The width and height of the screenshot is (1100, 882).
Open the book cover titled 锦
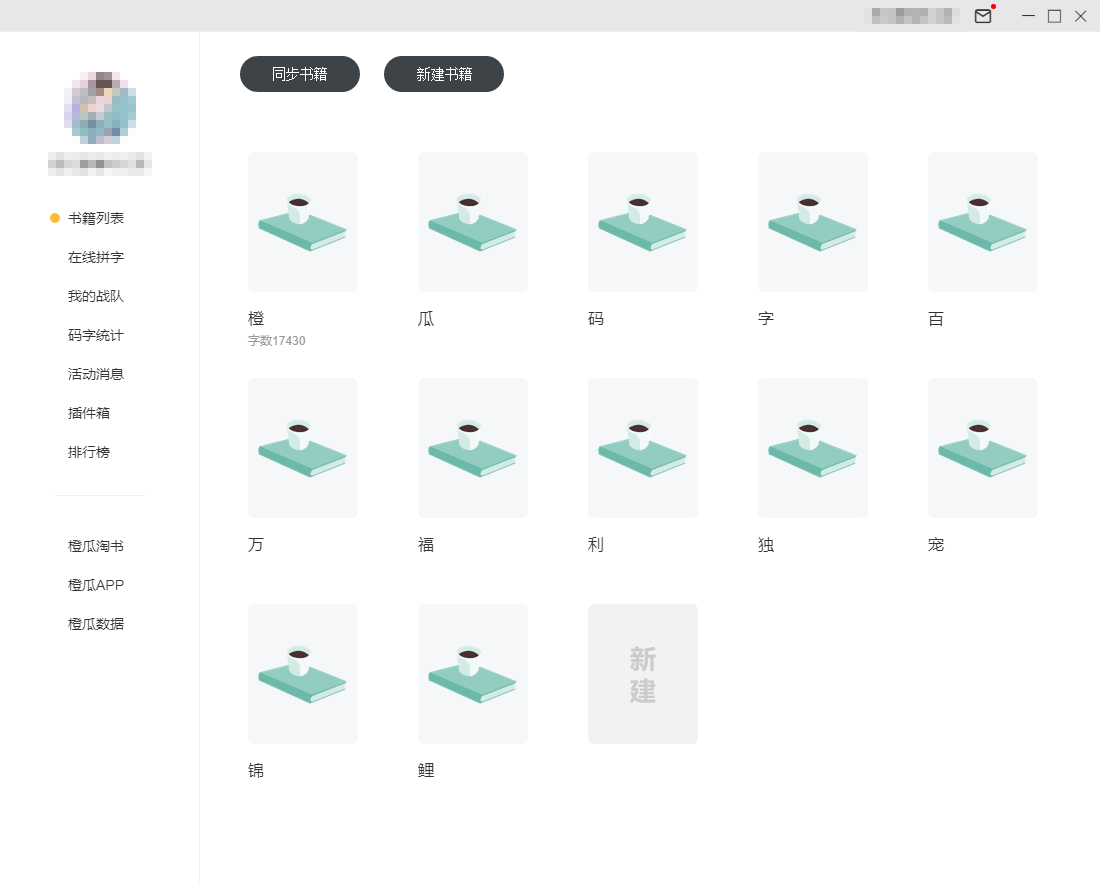tap(303, 674)
